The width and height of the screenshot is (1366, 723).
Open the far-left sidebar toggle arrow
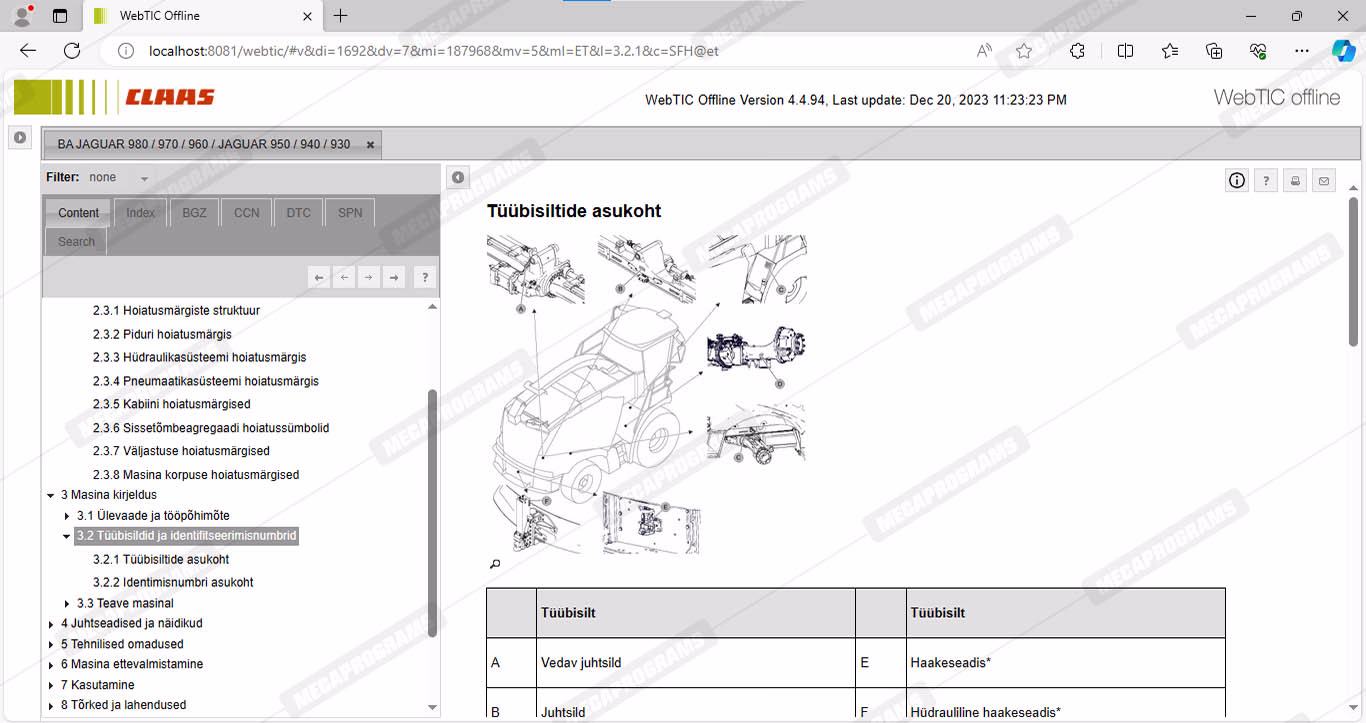[20, 137]
